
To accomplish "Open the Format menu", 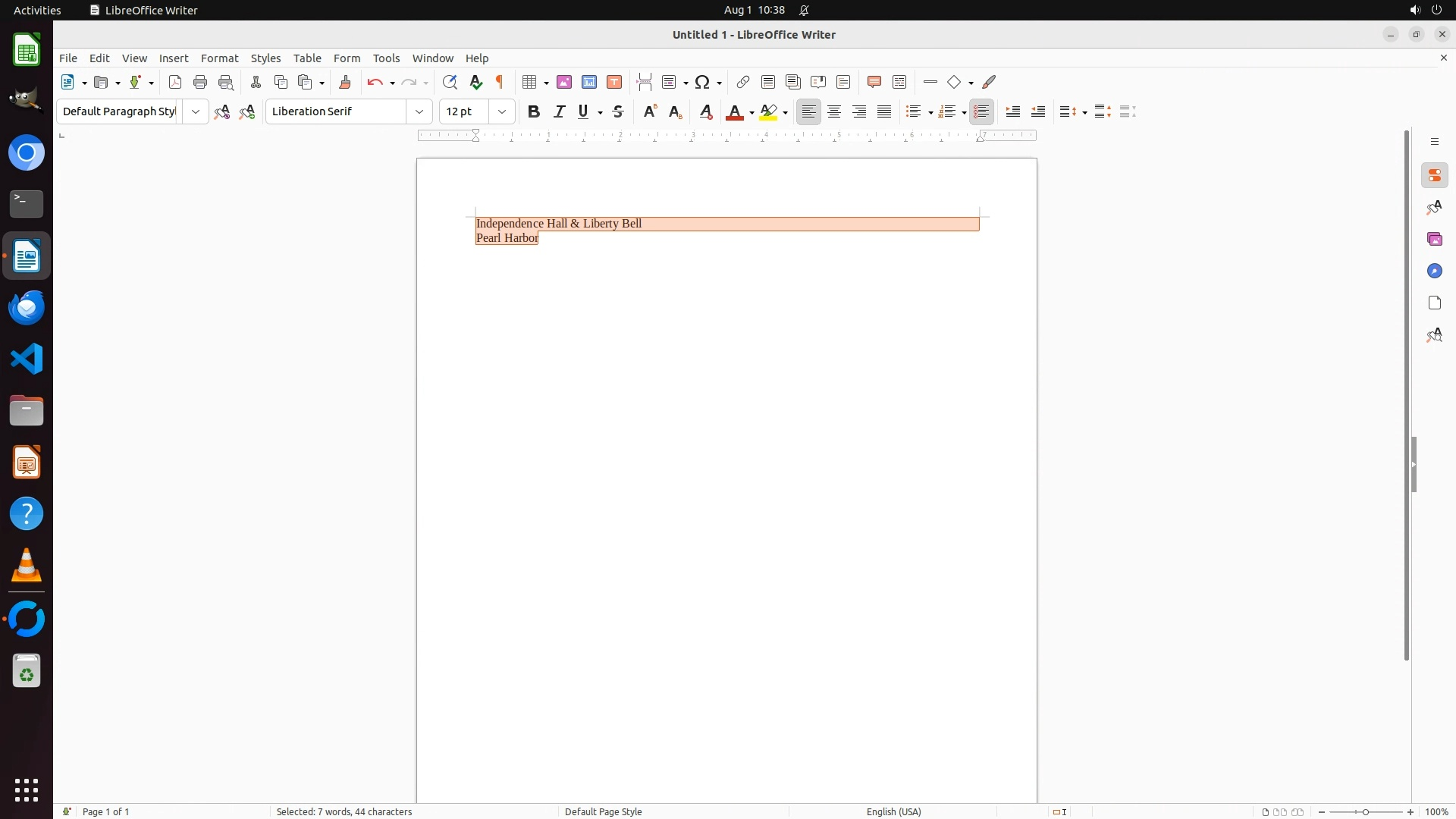I will point(219,58).
